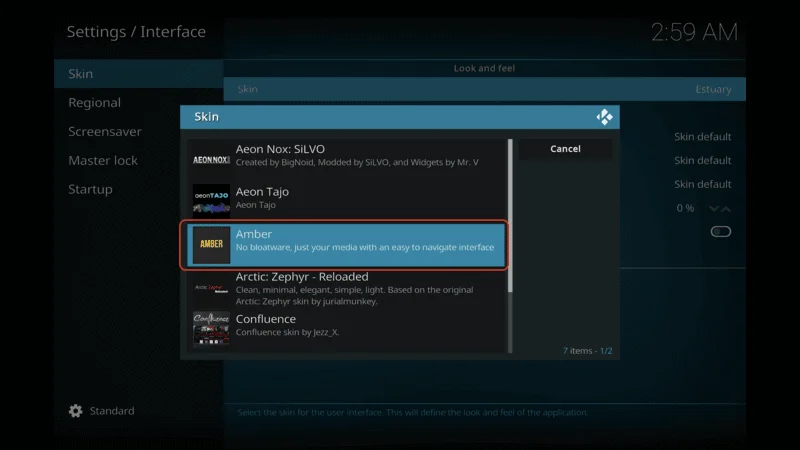800x450 pixels.
Task: Select the Confluence skin title
Action: (266, 319)
